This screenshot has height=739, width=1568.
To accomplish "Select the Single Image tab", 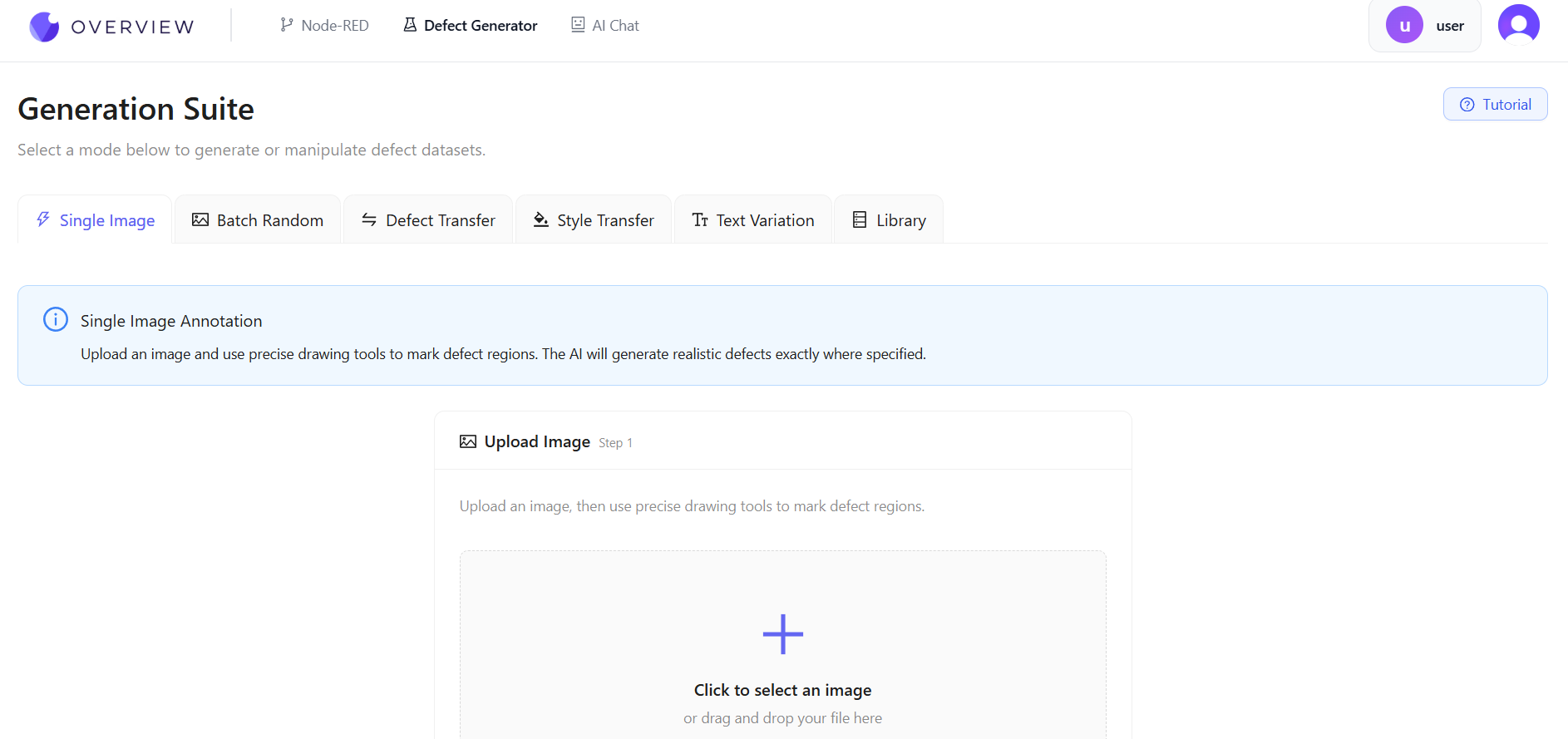I will point(96,220).
